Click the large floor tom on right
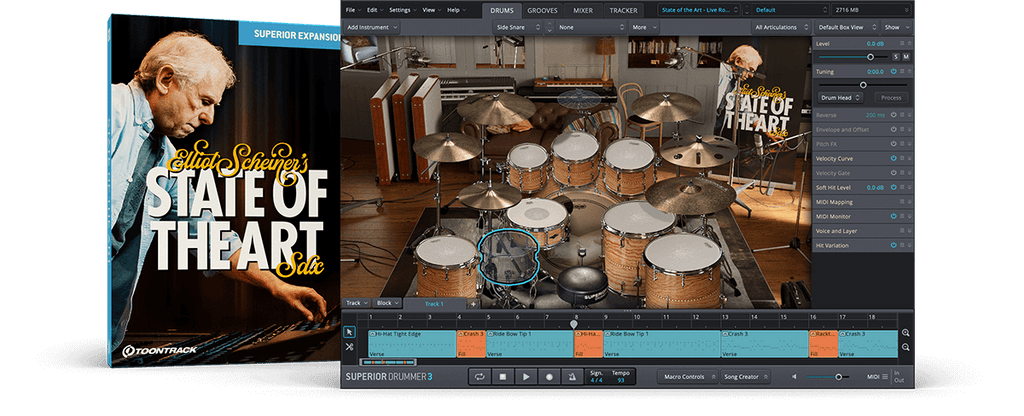 pos(682,269)
